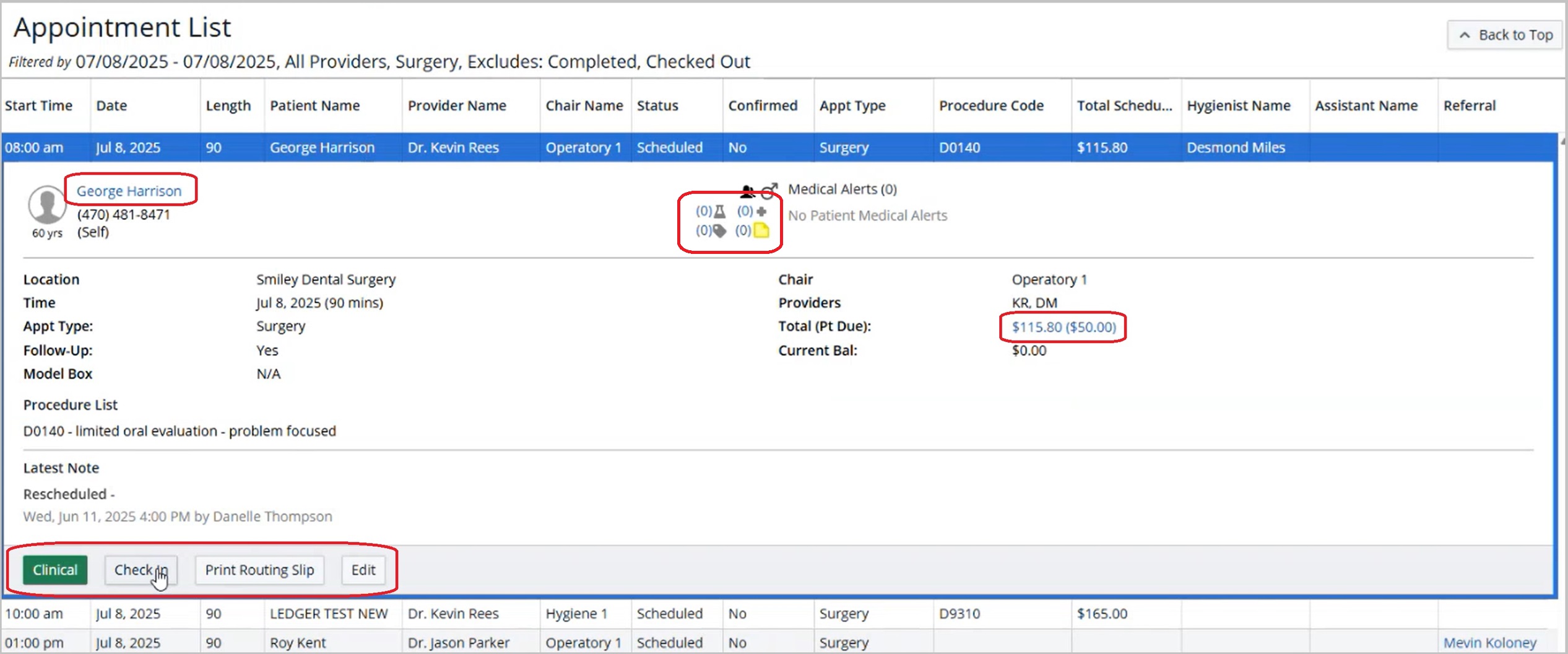Click the Rescheduled latest note text
Image resolution: width=1568 pixels, height=654 pixels.
click(x=69, y=494)
